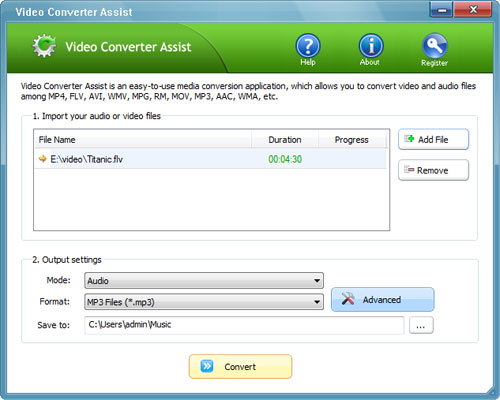Click the File Name column header

143,140
